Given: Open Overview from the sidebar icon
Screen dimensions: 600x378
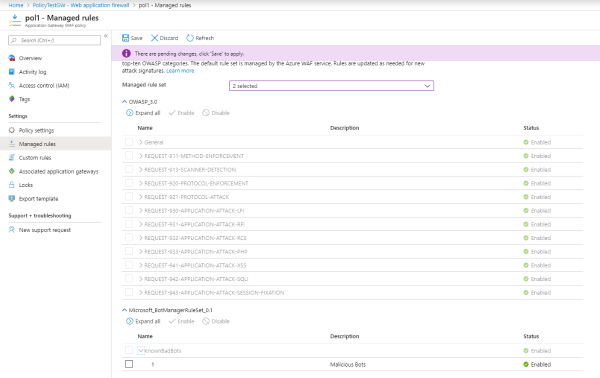Looking at the screenshot, I should [x=11, y=58].
